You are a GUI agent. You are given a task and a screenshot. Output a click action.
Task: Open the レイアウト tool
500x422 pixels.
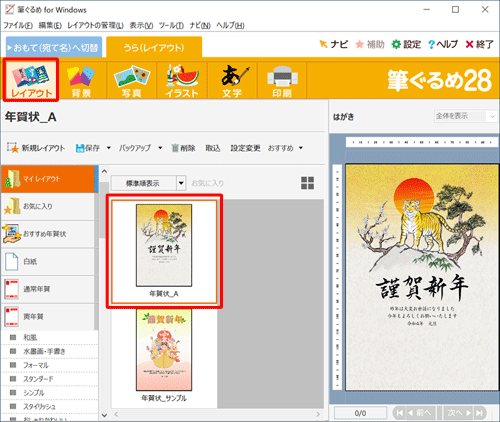(31, 80)
